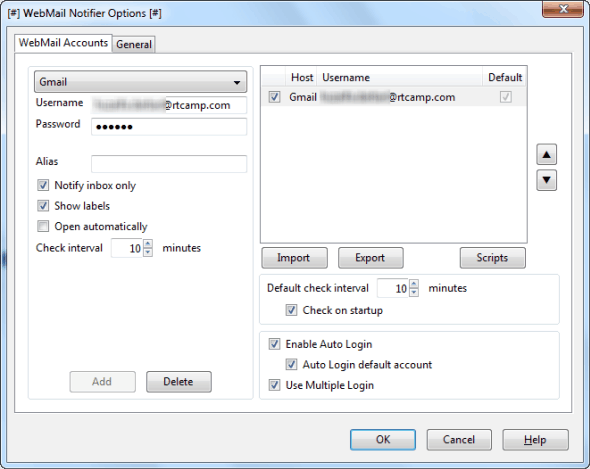Move selected account up with arrow
This screenshot has width=590, height=469.
tap(546, 154)
